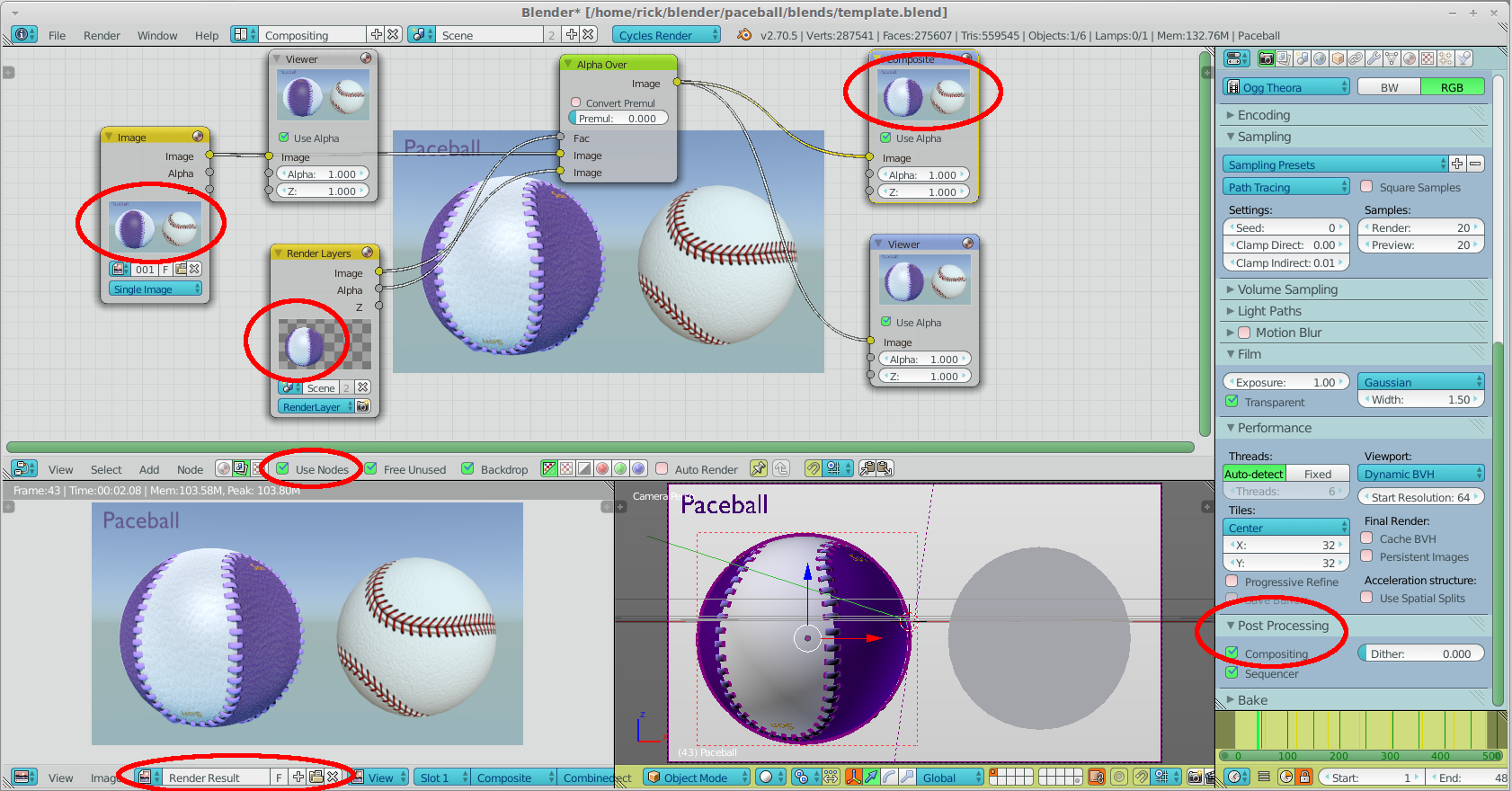Open the Path Tracing integrator dropdown
The image size is (1512, 791).
pyautogui.click(x=1286, y=187)
